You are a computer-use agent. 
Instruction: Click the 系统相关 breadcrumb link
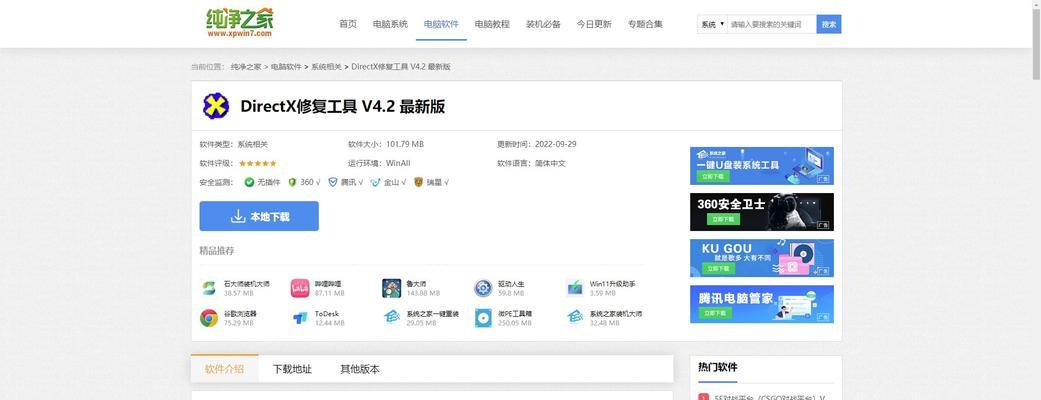point(326,67)
